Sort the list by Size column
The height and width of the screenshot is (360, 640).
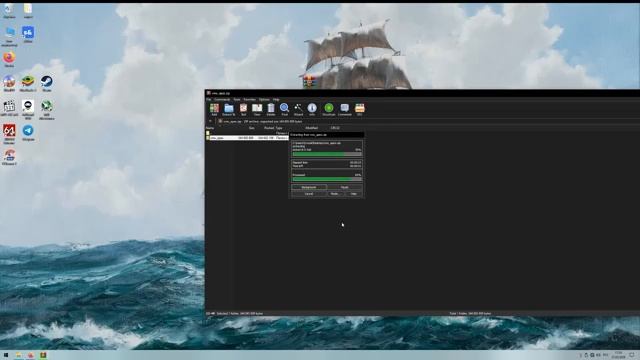[x=251, y=128]
